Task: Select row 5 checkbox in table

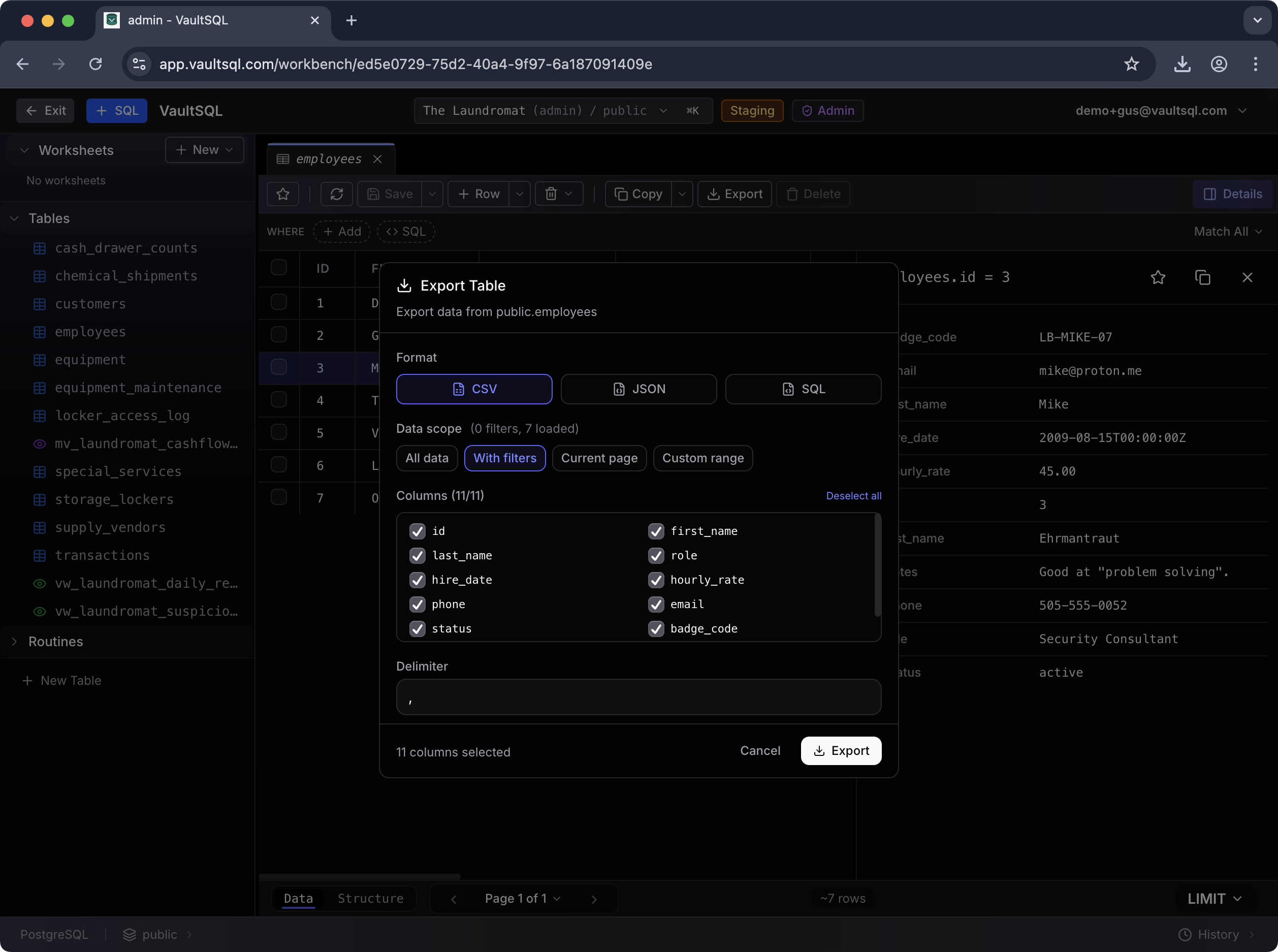Action: [x=279, y=433]
